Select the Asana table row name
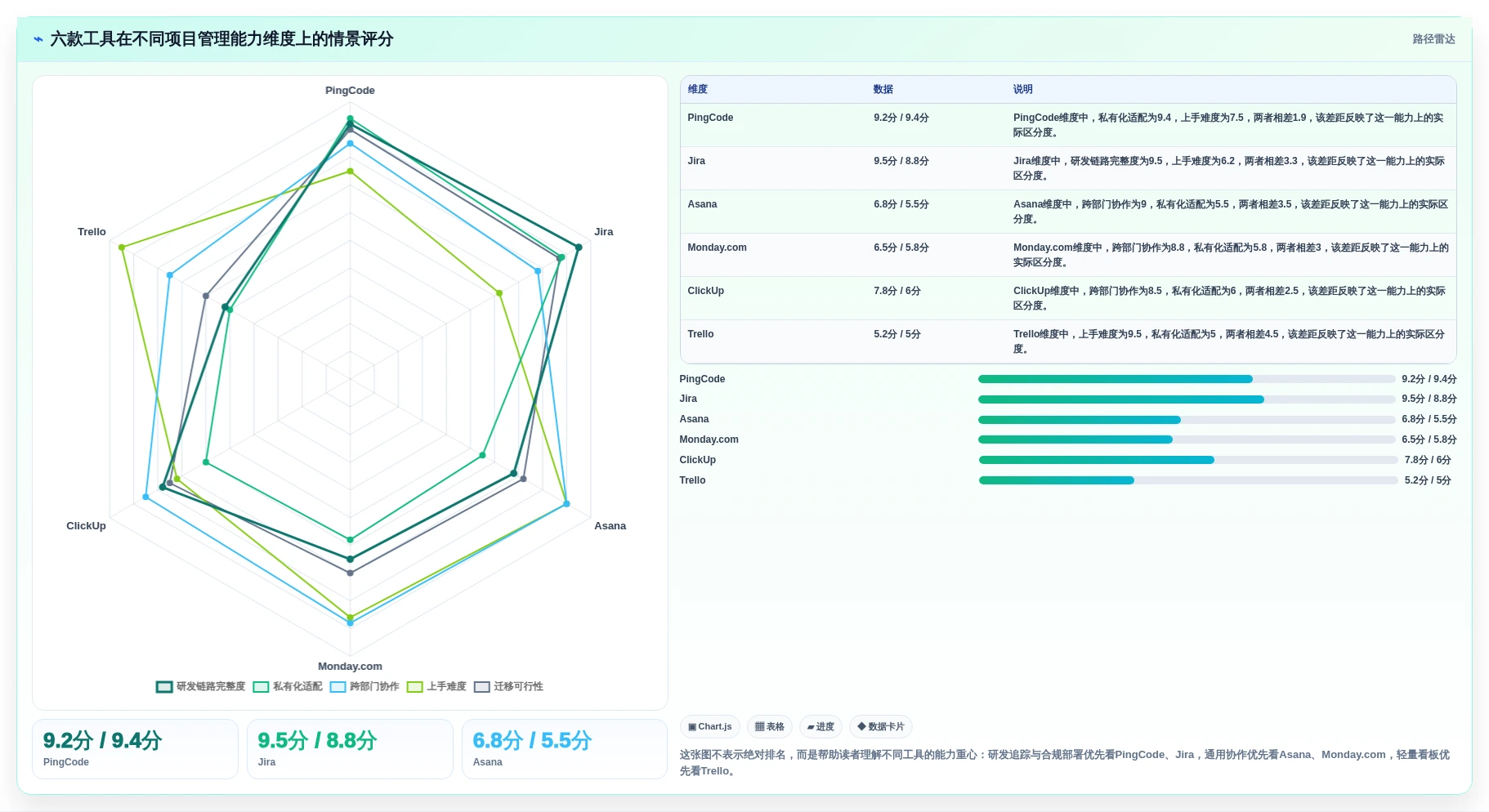Screen dimensions: 1489x812 pyautogui.click(x=702, y=204)
